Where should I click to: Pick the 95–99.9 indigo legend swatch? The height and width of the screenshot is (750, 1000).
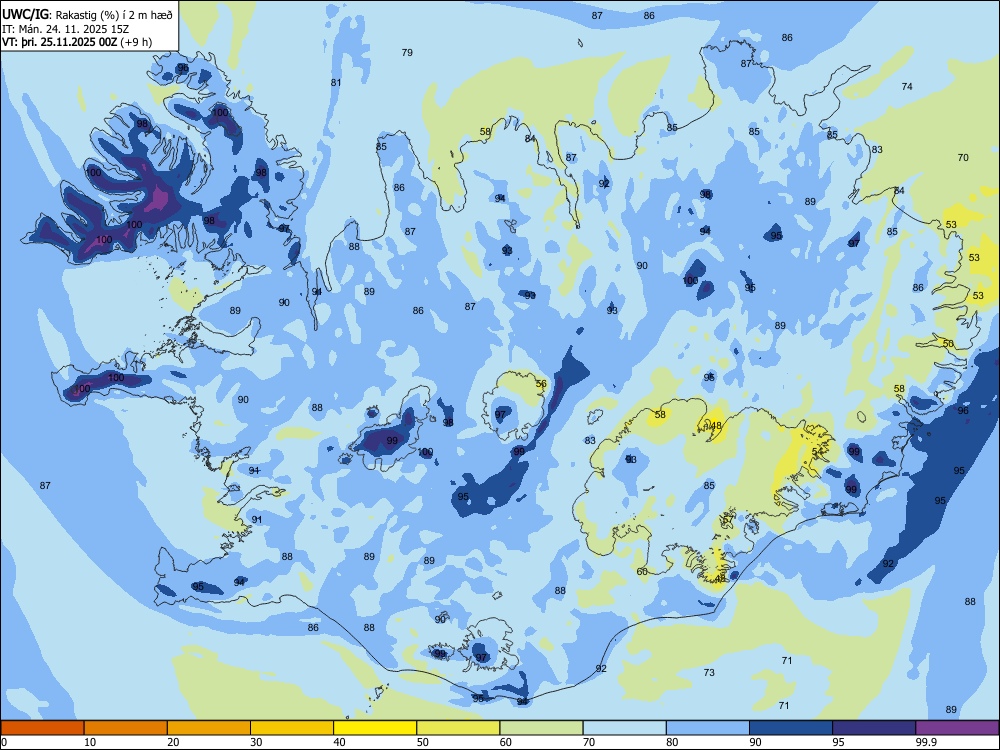874,728
